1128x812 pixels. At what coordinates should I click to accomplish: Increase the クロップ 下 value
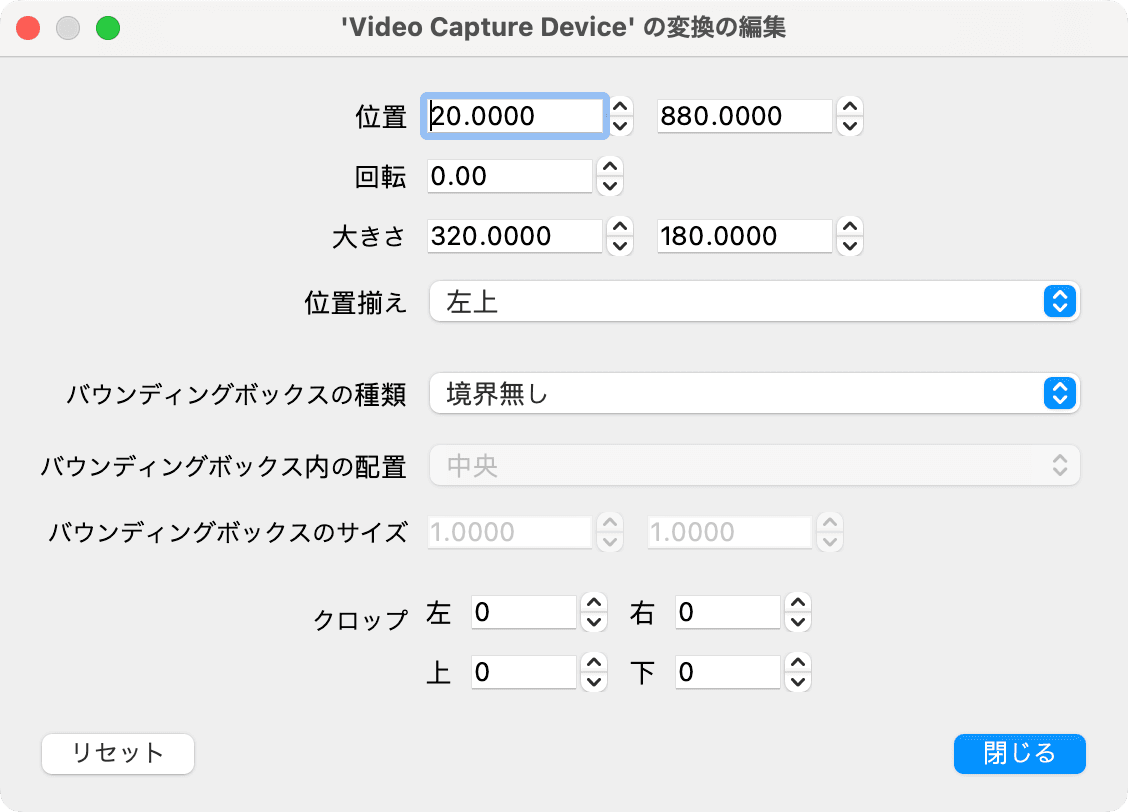point(798,662)
